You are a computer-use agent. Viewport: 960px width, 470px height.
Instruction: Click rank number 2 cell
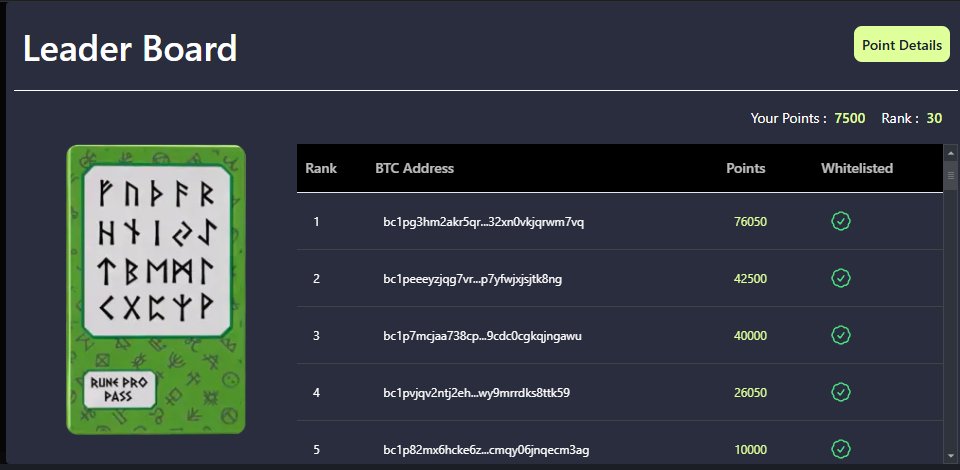tap(317, 279)
